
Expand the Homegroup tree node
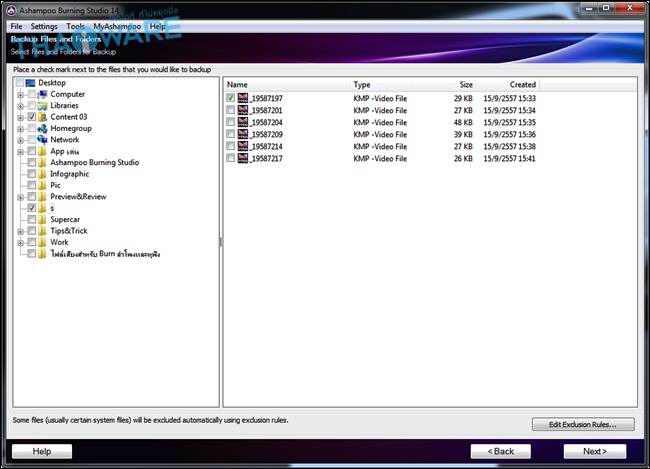(x=20, y=129)
